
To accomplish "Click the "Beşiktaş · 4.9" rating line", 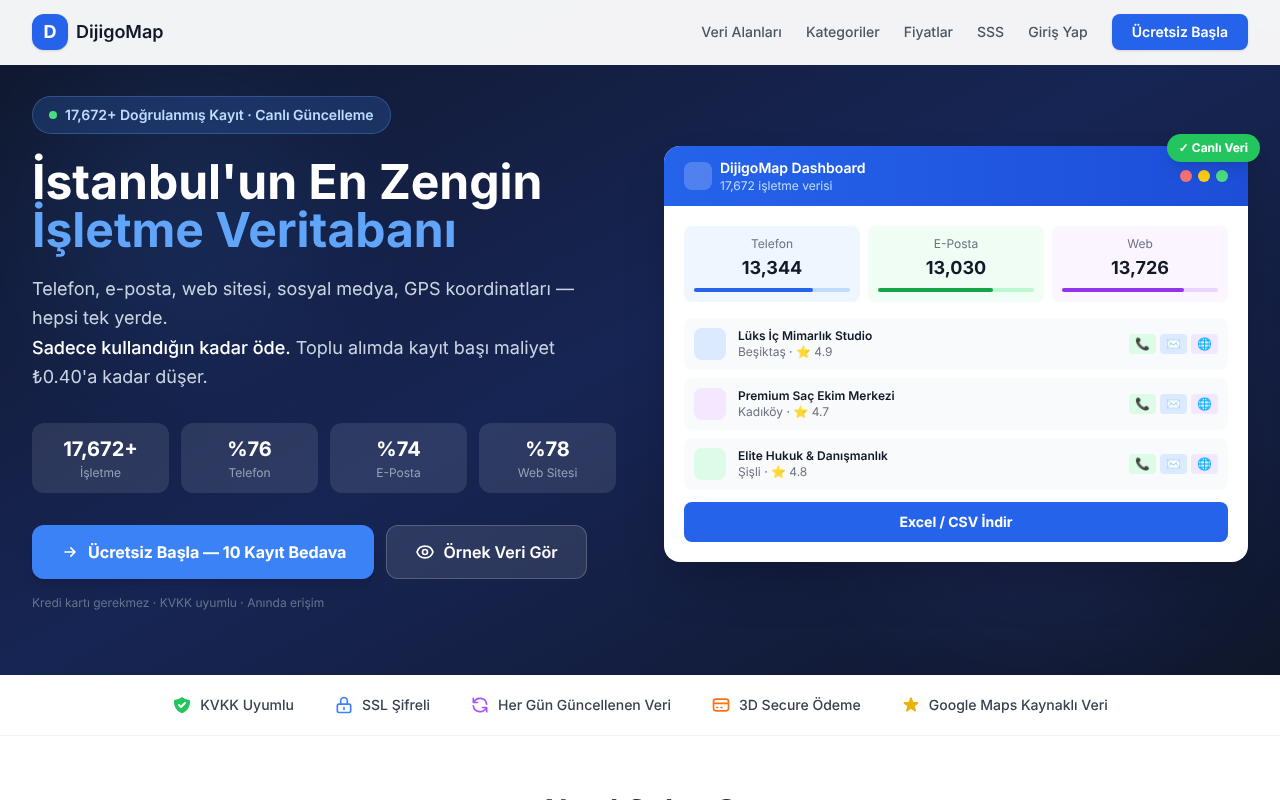I will point(785,352).
